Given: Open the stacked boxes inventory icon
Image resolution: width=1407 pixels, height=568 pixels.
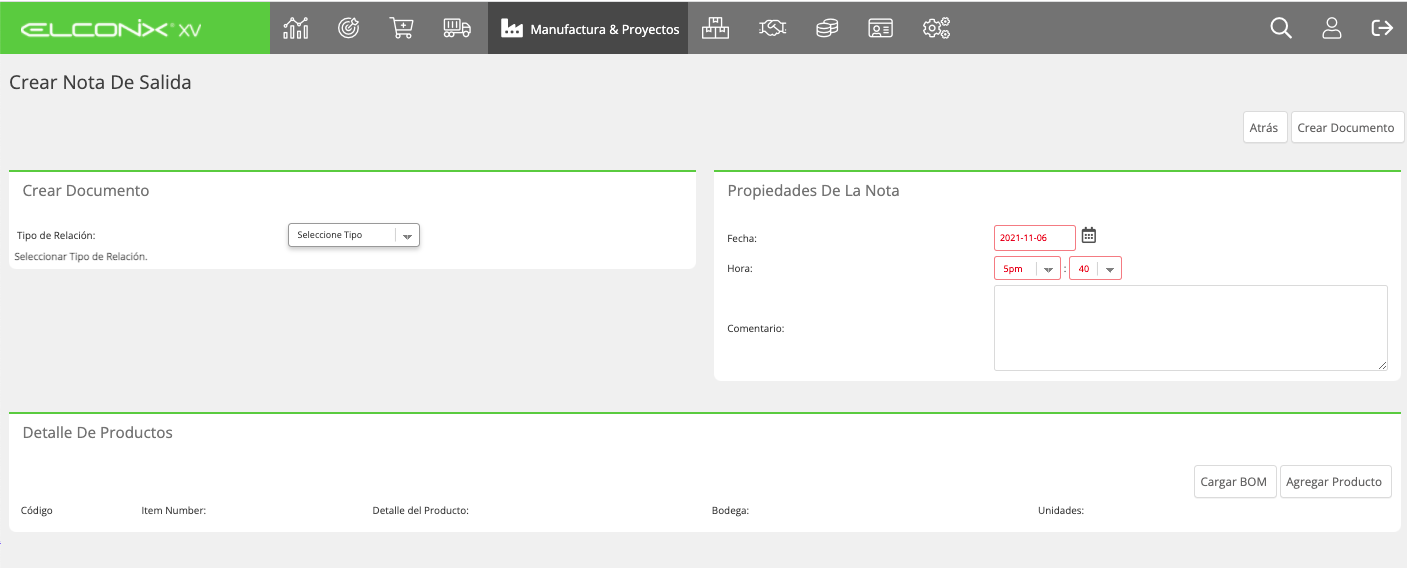Looking at the screenshot, I should 715,28.
